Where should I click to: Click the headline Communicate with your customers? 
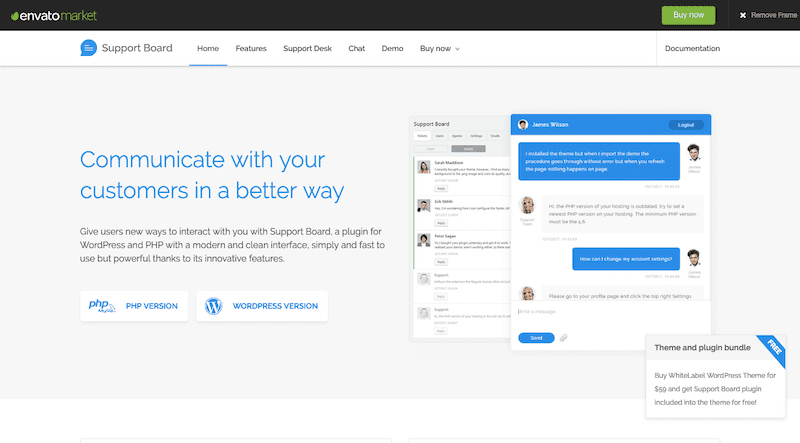[x=212, y=175]
